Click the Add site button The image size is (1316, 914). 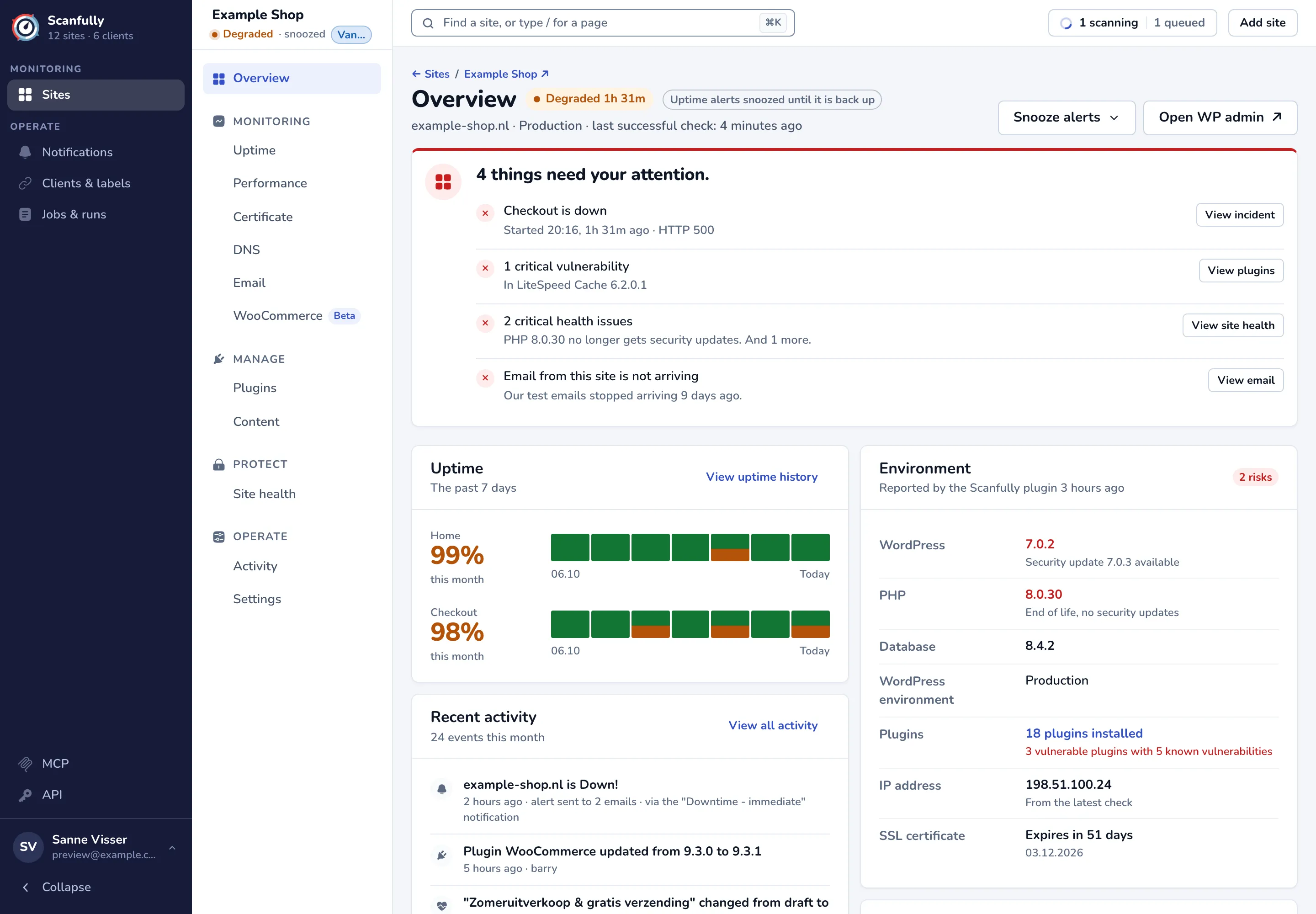coord(1262,23)
